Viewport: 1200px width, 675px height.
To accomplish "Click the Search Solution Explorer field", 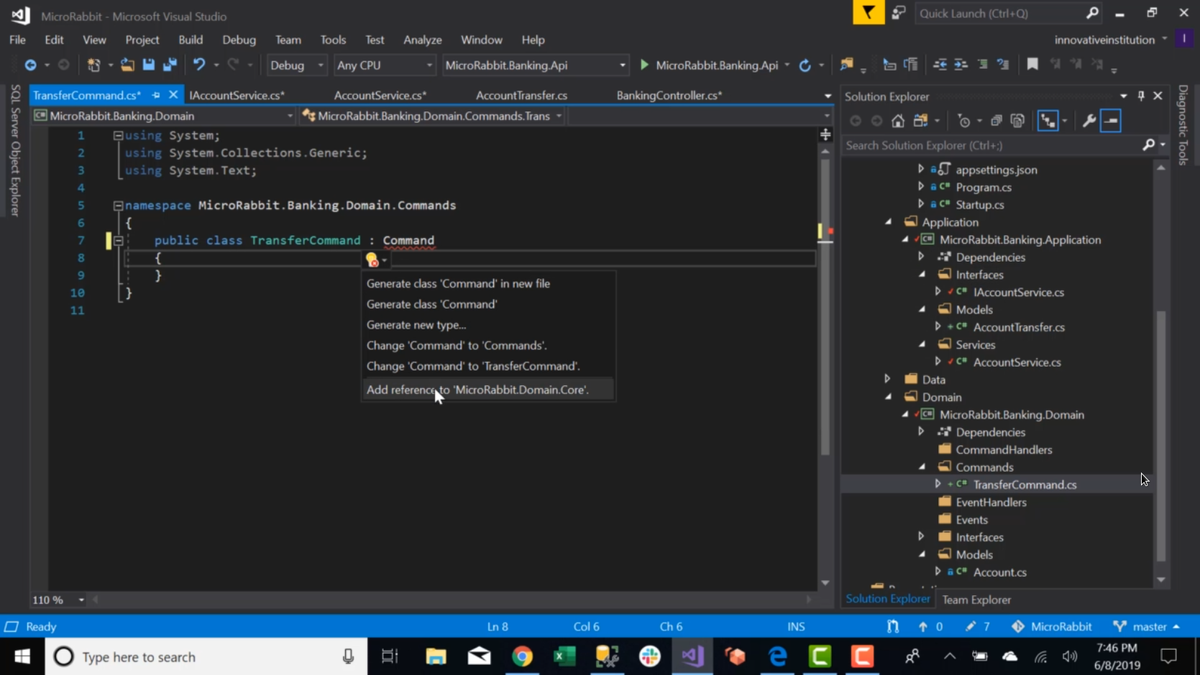I will coord(1003,145).
